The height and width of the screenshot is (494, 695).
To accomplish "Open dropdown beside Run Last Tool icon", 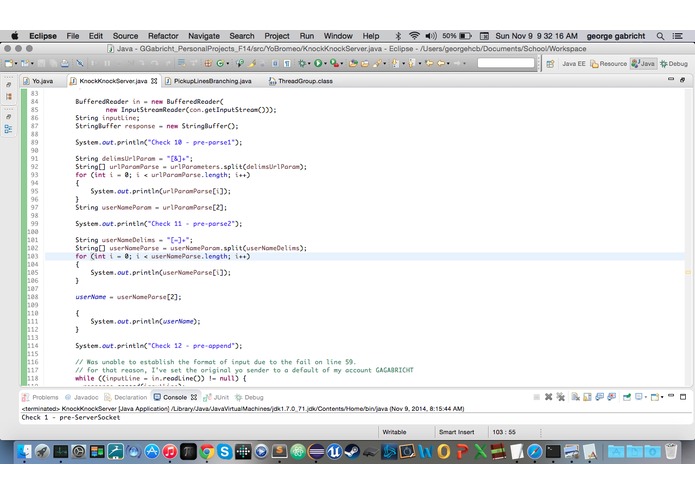I will pos(342,64).
